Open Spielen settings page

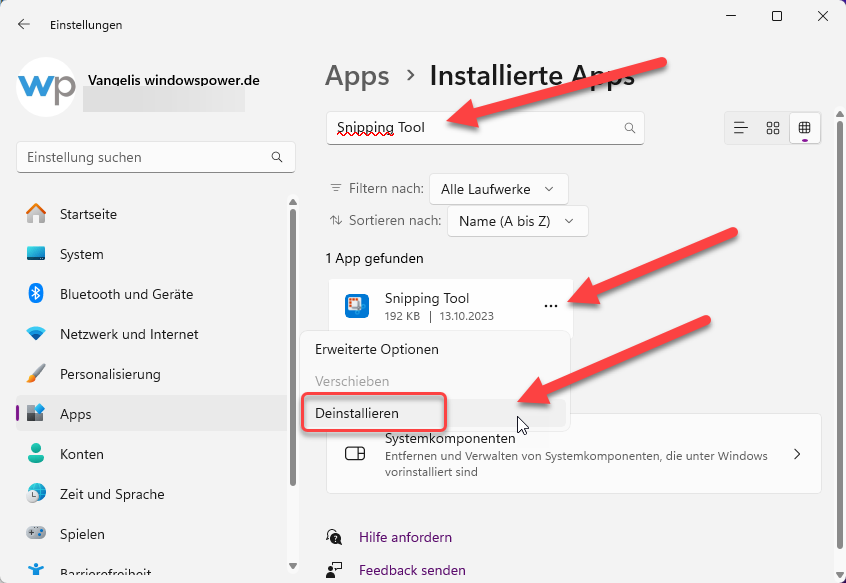(152, 533)
